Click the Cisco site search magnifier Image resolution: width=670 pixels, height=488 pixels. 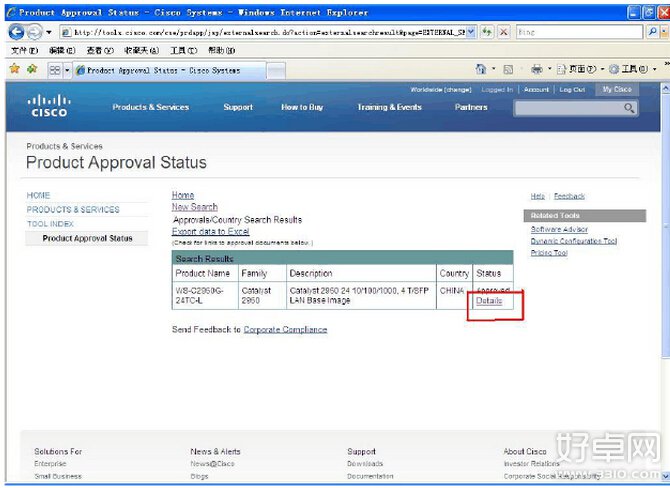pyautogui.click(x=629, y=109)
